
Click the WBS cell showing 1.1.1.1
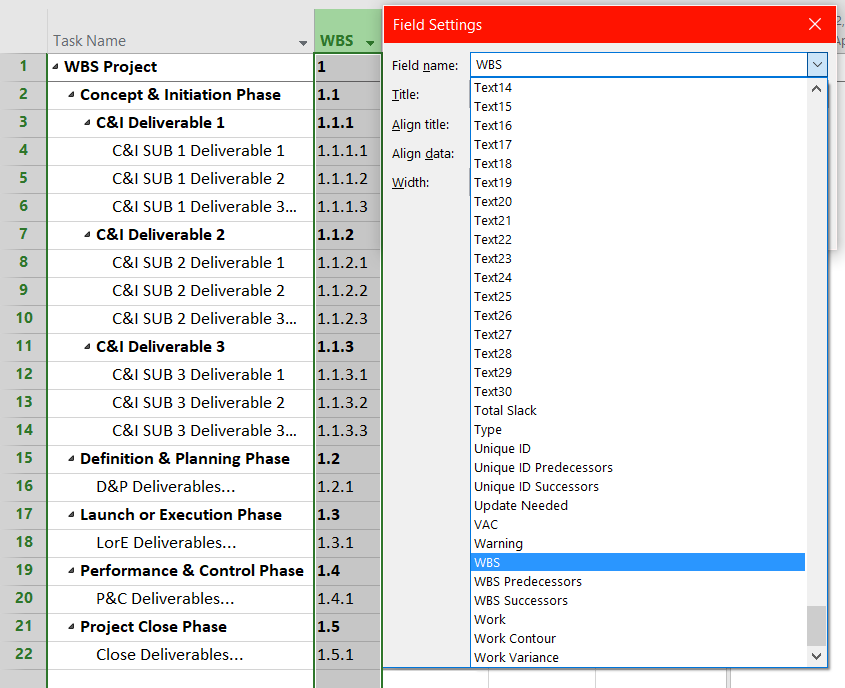(348, 151)
